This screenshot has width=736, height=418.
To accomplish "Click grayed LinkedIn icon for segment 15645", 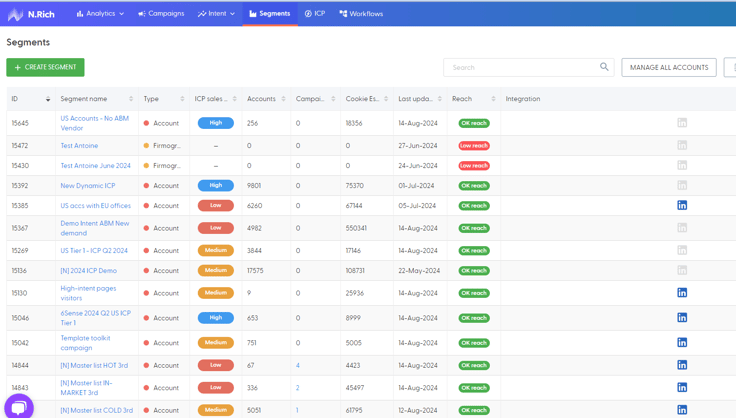I will pyautogui.click(x=682, y=123).
